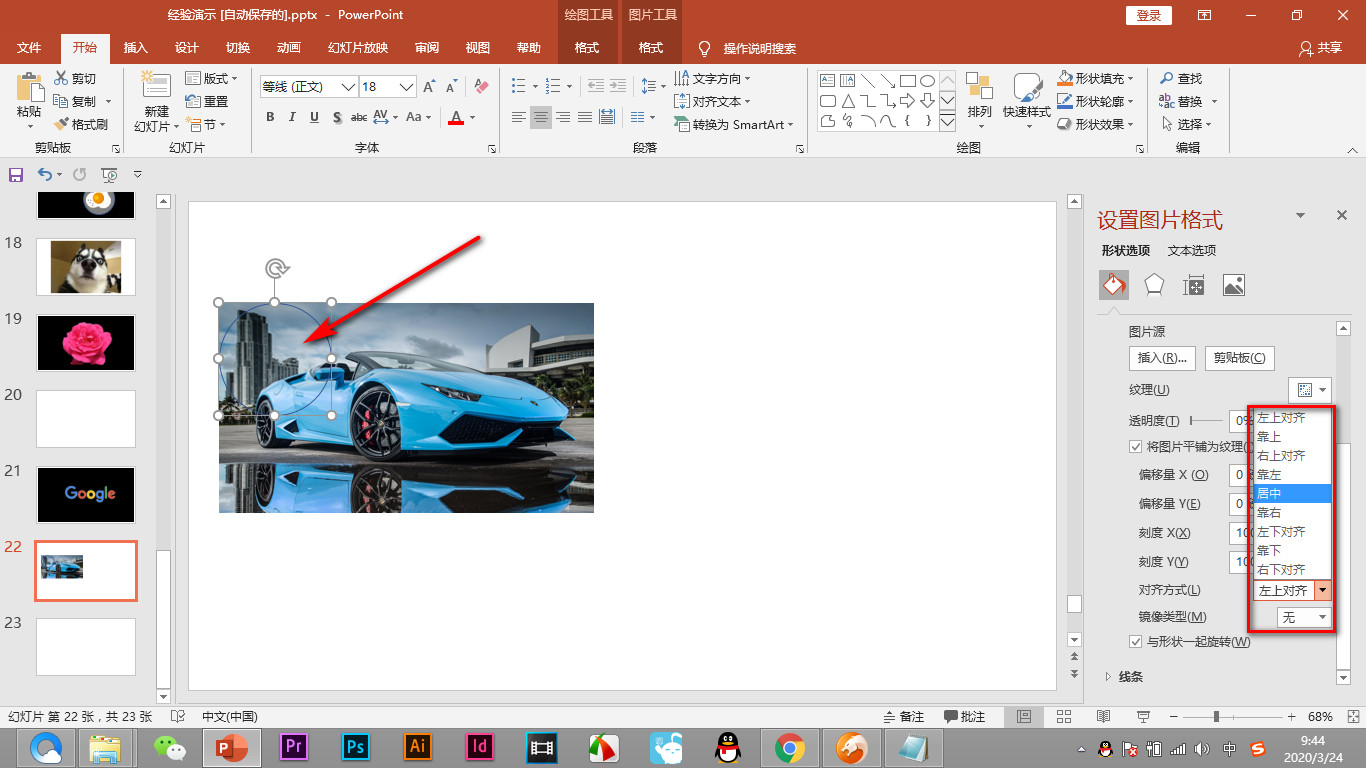Click the Save icon in quick access toolbar

16,175
